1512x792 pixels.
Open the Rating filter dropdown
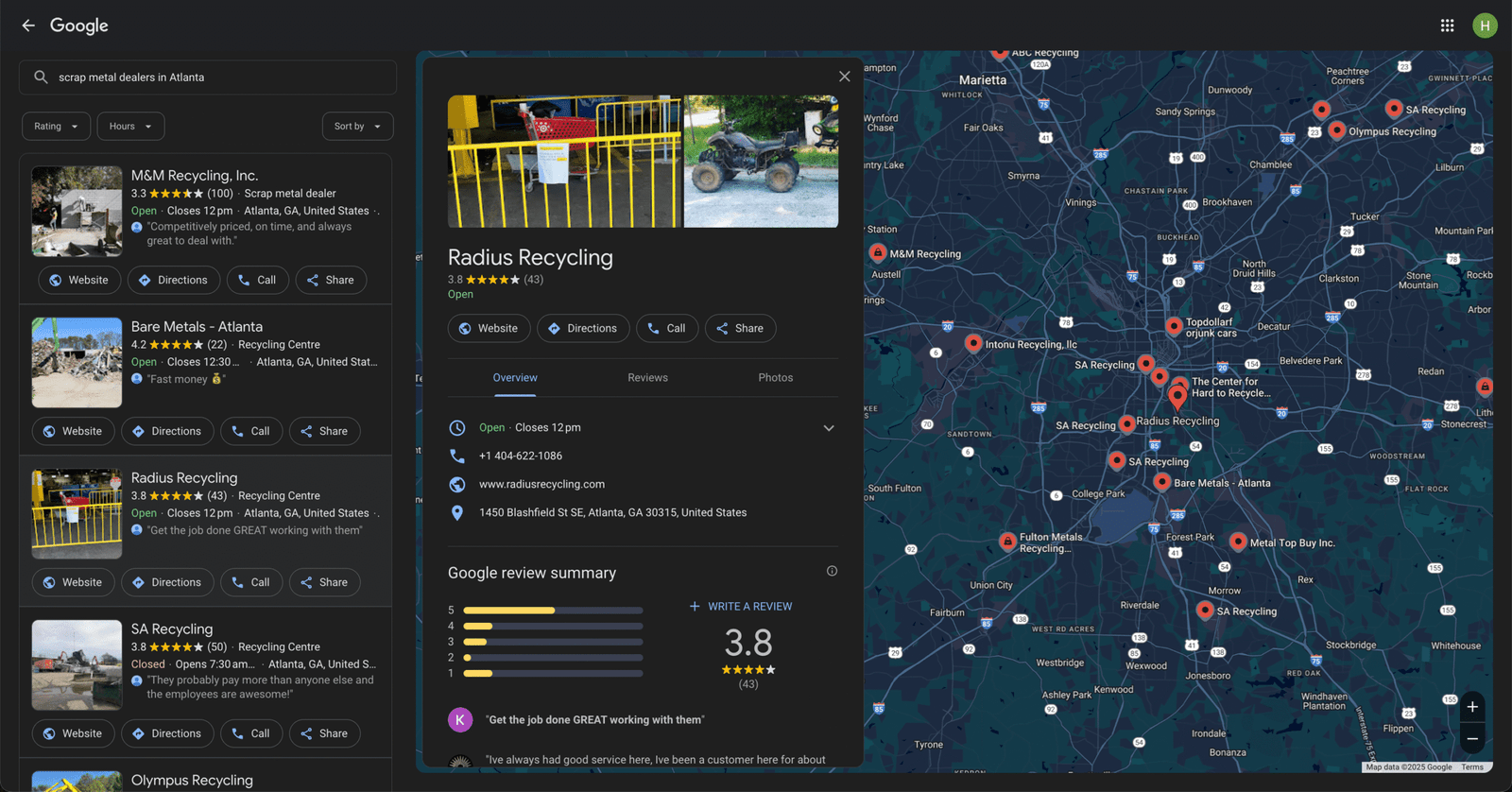tap(57, 126)
